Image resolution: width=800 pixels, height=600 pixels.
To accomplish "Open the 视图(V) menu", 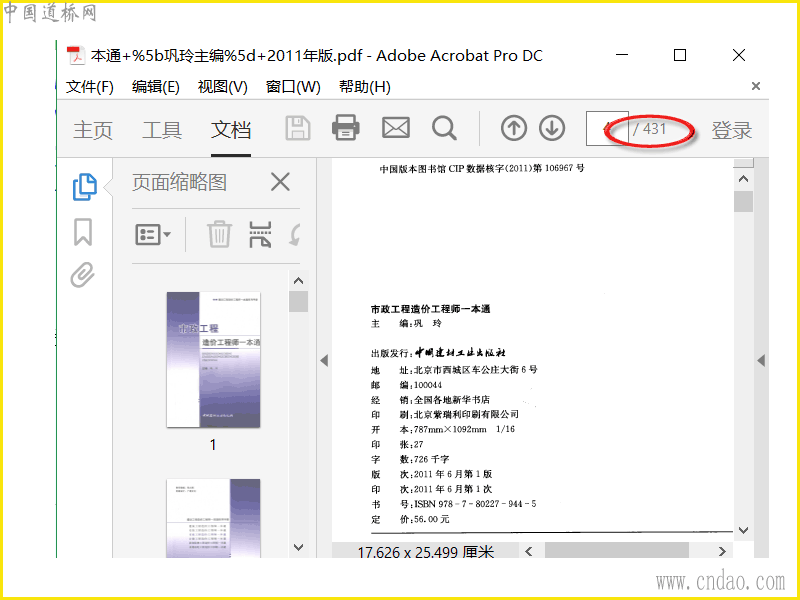I will [222, 87].
